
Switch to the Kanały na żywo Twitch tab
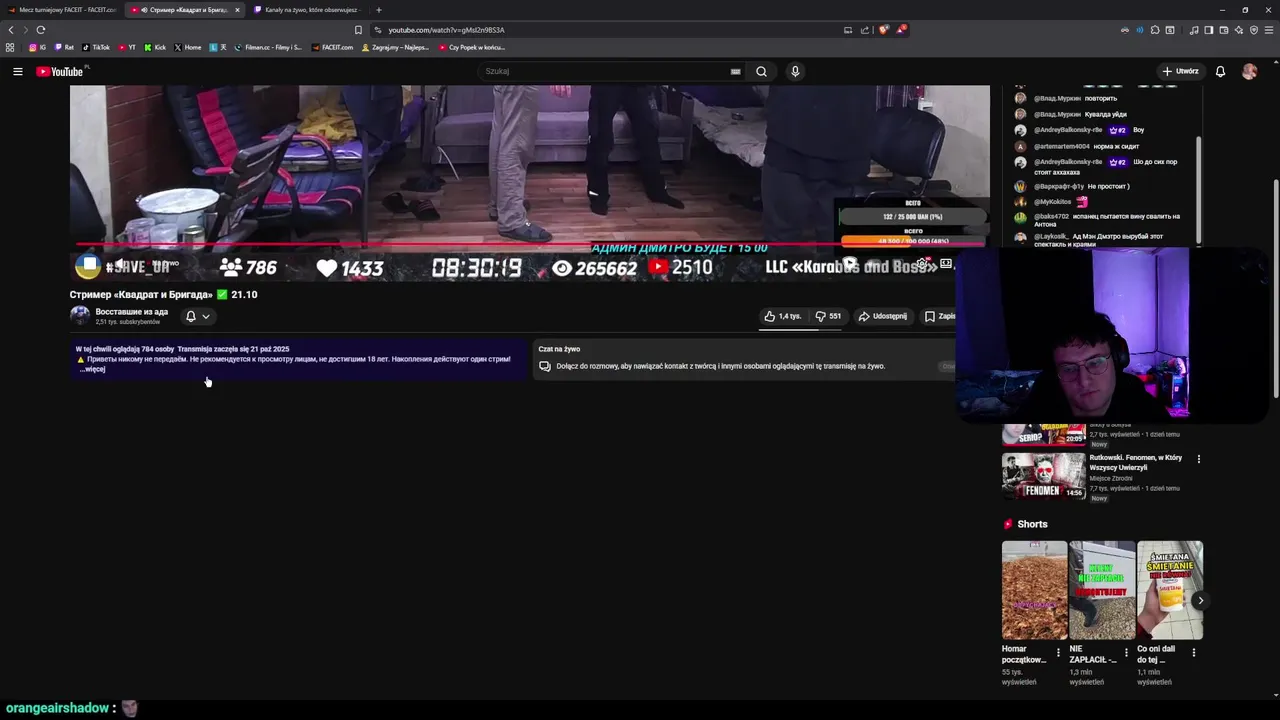pyautogui.click(x=307, y=10)
